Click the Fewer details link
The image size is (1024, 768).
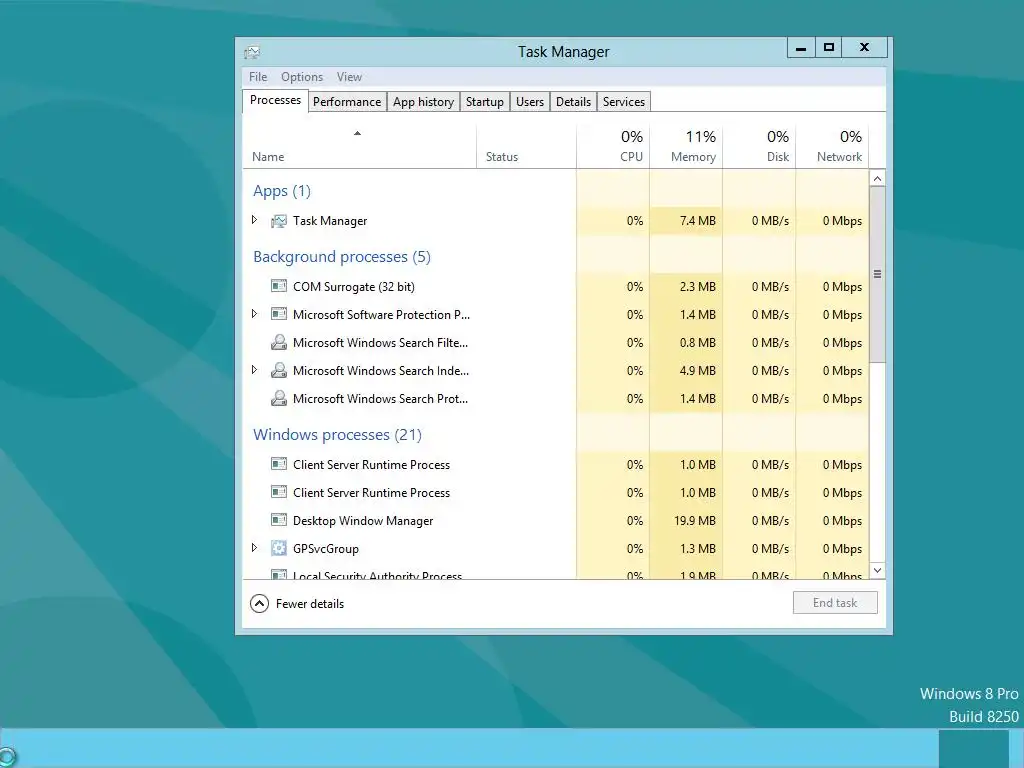point(310,604)
